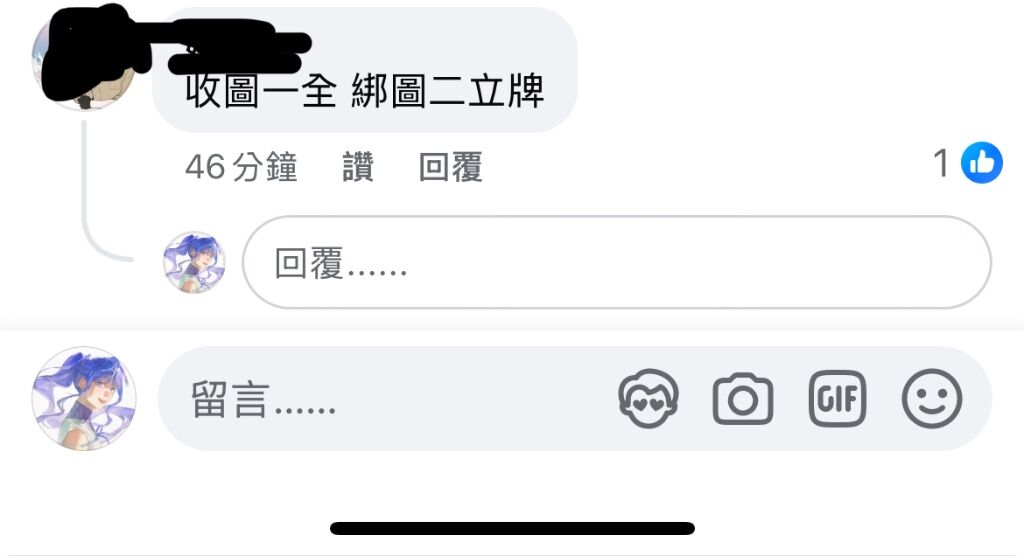Like the comment with the 讚 button
Viewport: 1024px width, 556px height.
pyautogui.click(x=358, y=167)
